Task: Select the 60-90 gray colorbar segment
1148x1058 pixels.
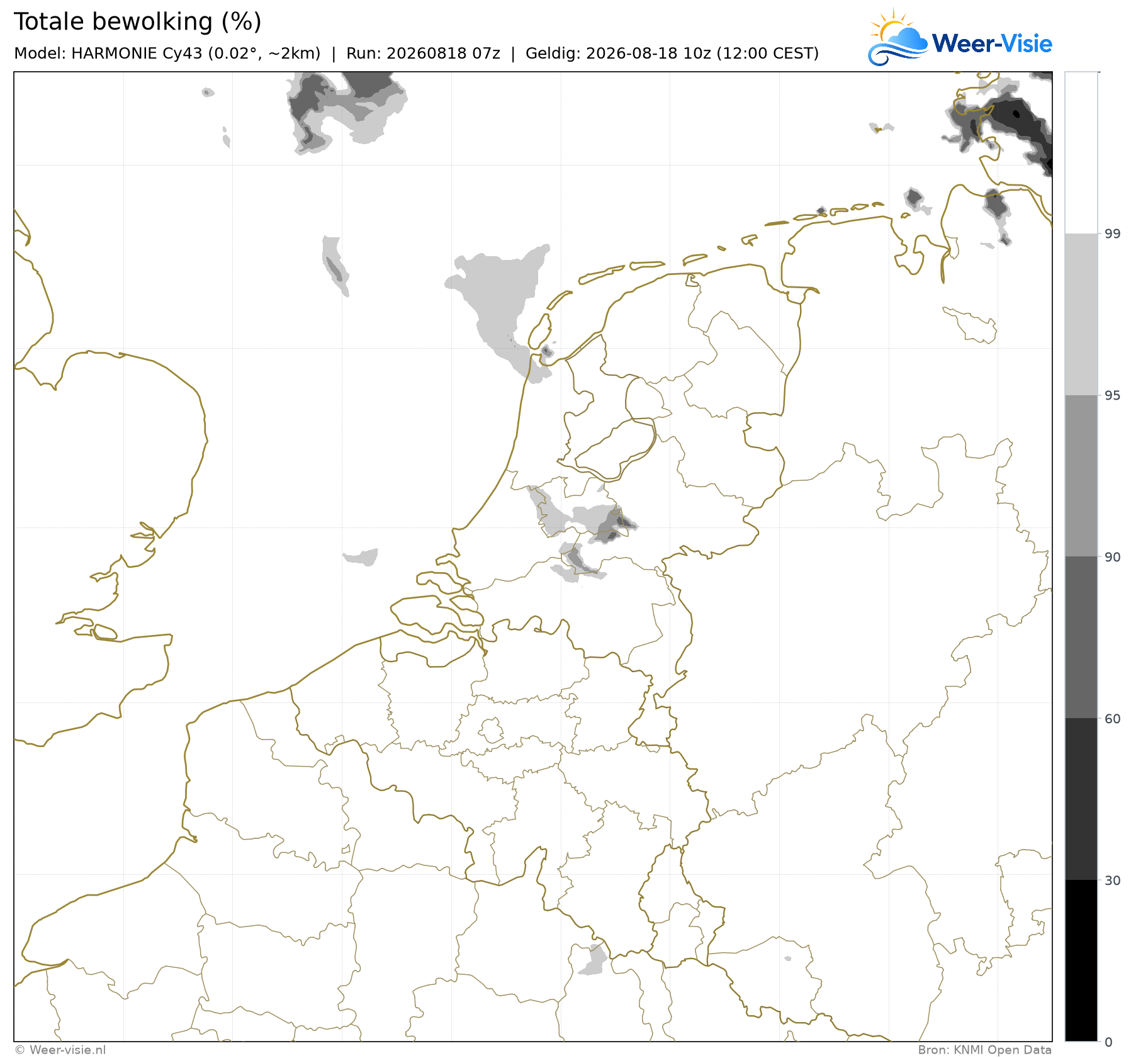Action: tap(1081, 637)
